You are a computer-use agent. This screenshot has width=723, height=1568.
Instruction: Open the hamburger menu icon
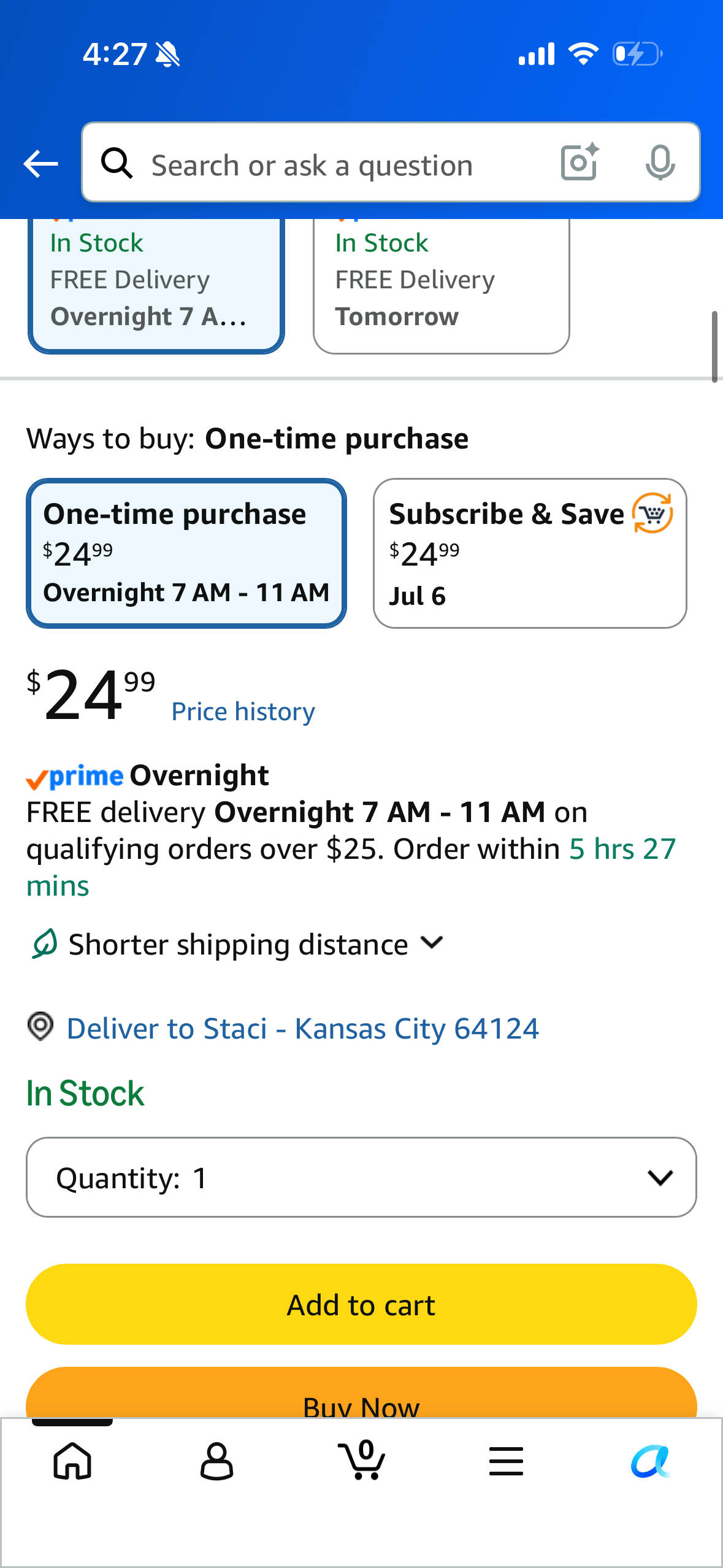point(507,1461)
